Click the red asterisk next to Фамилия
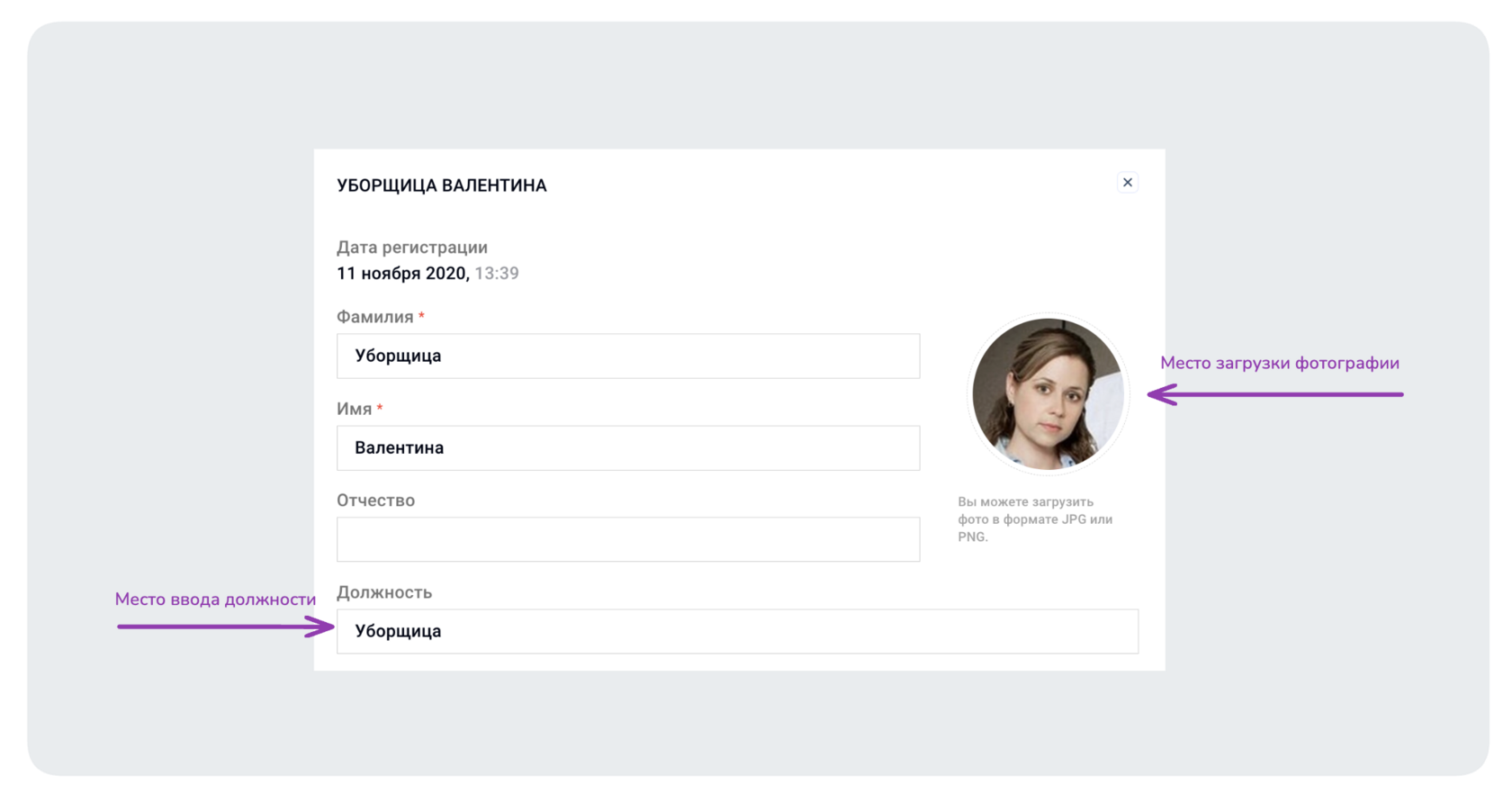Viewport: 1512px width, 794px height. pyautogui.click(x=421, y=316)
